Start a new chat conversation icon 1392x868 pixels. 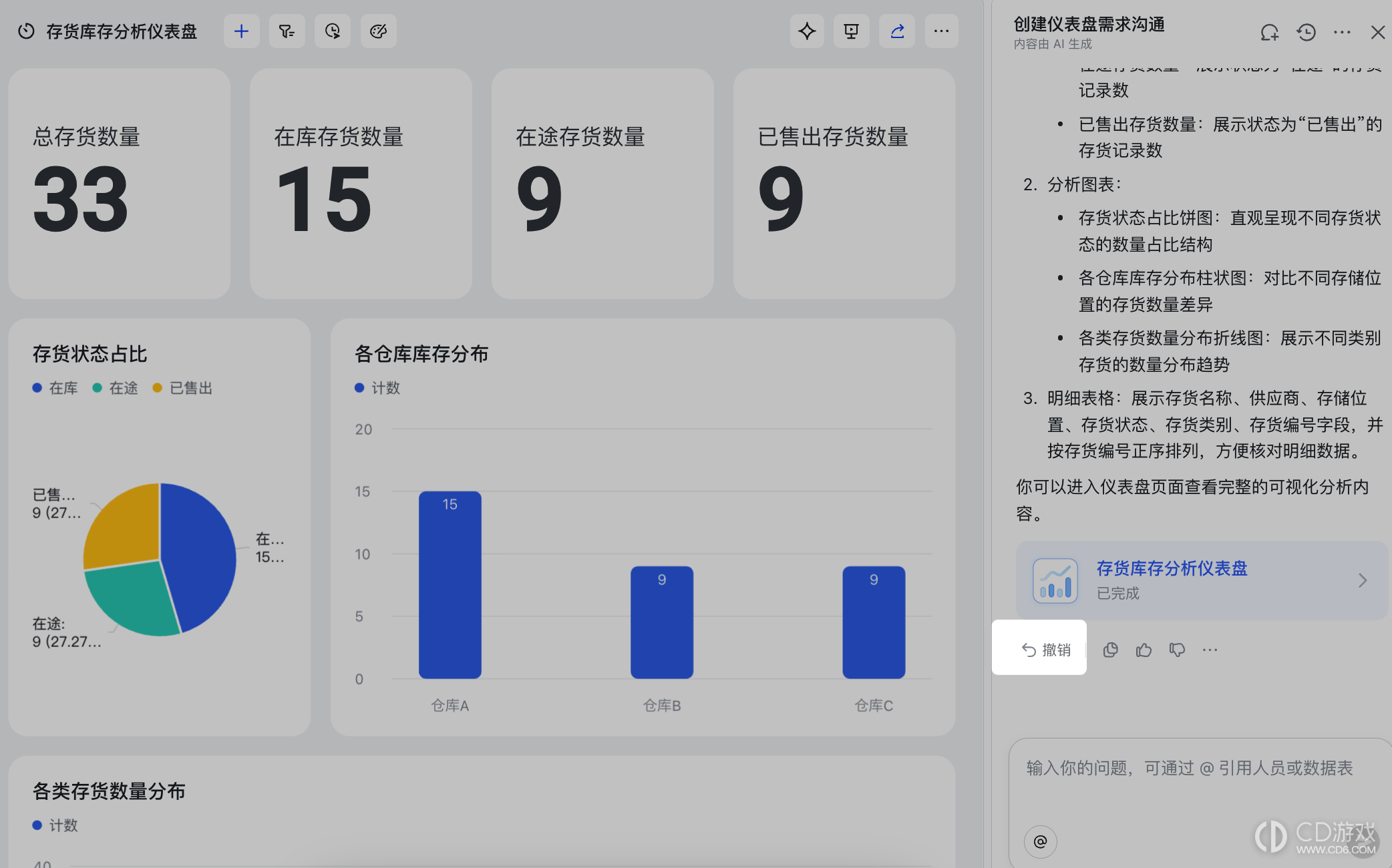click(1269, 32)
